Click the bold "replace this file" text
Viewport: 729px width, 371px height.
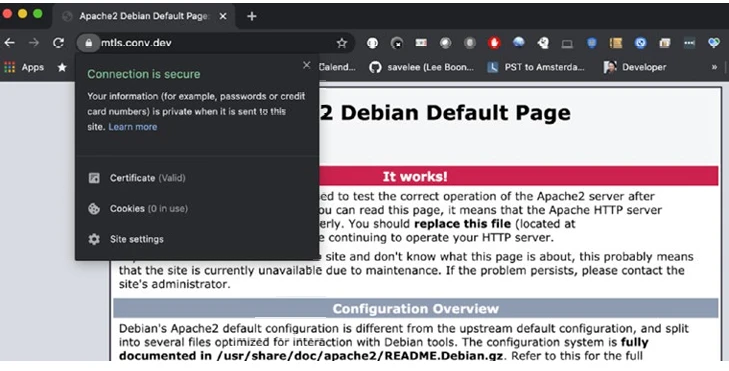463,224
